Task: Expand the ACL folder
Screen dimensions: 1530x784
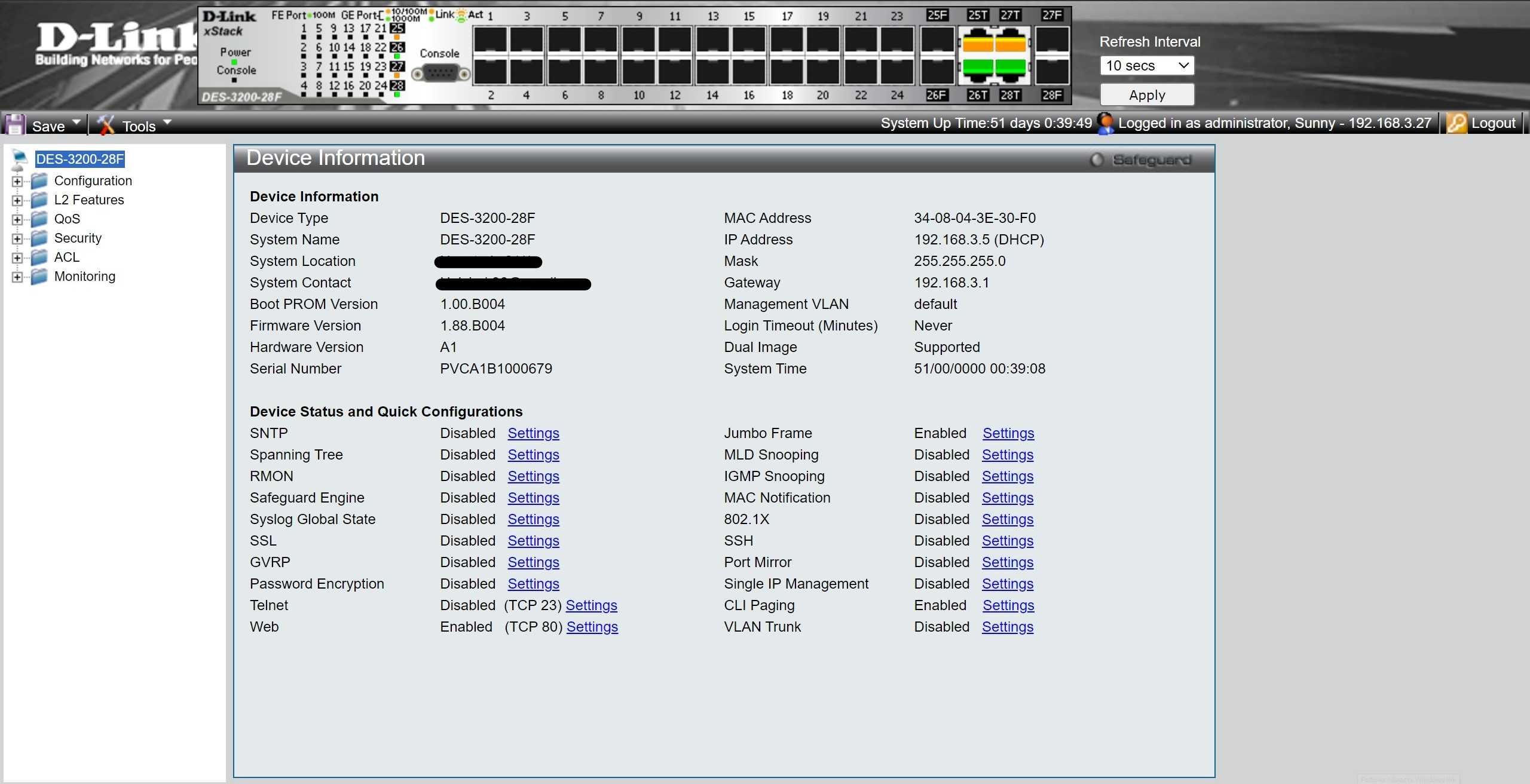Action: click(17, 258)
